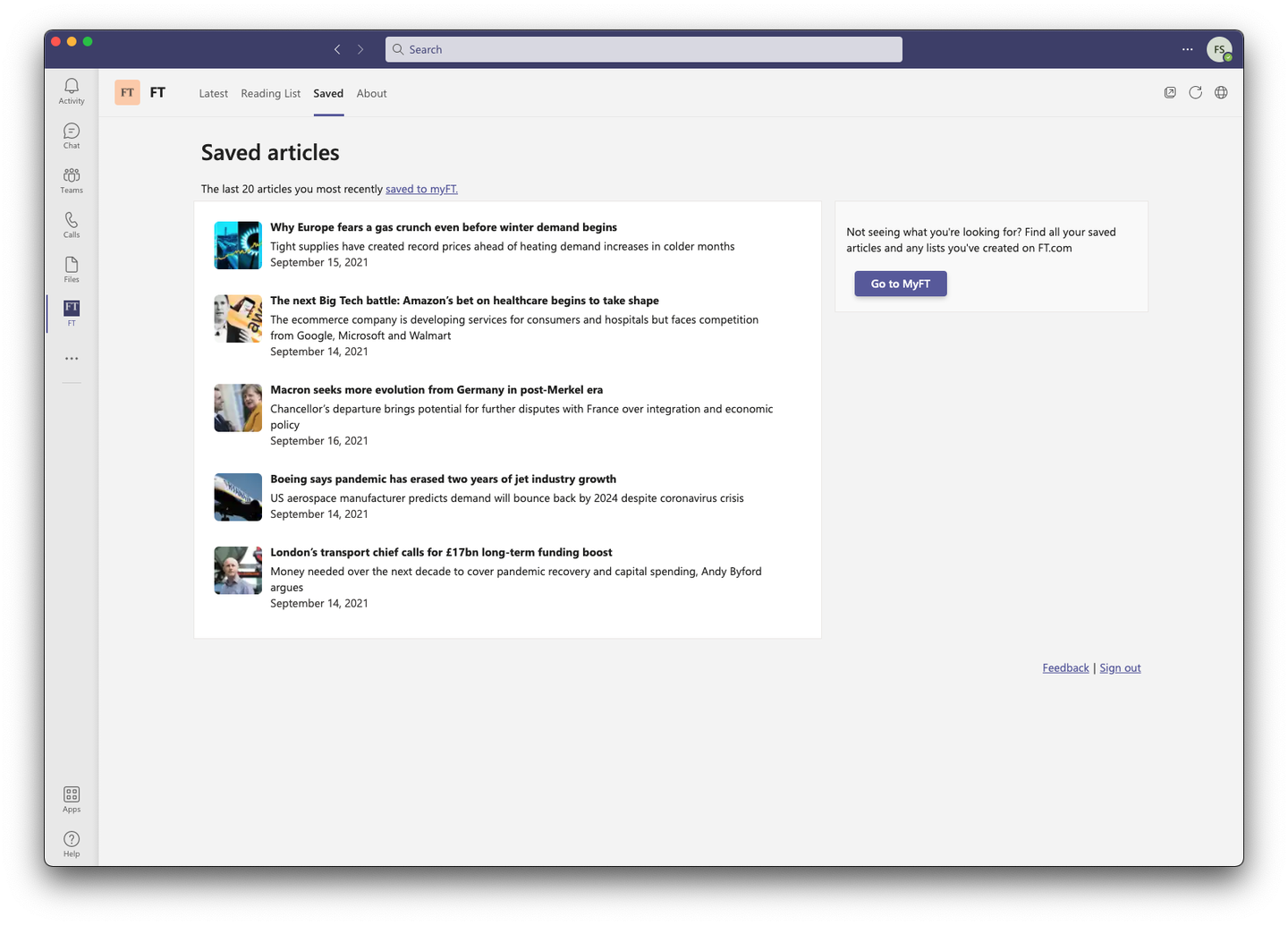Open the Activity bell icon
Viewport: 1288px width, 925px height.
coord(72,89)
